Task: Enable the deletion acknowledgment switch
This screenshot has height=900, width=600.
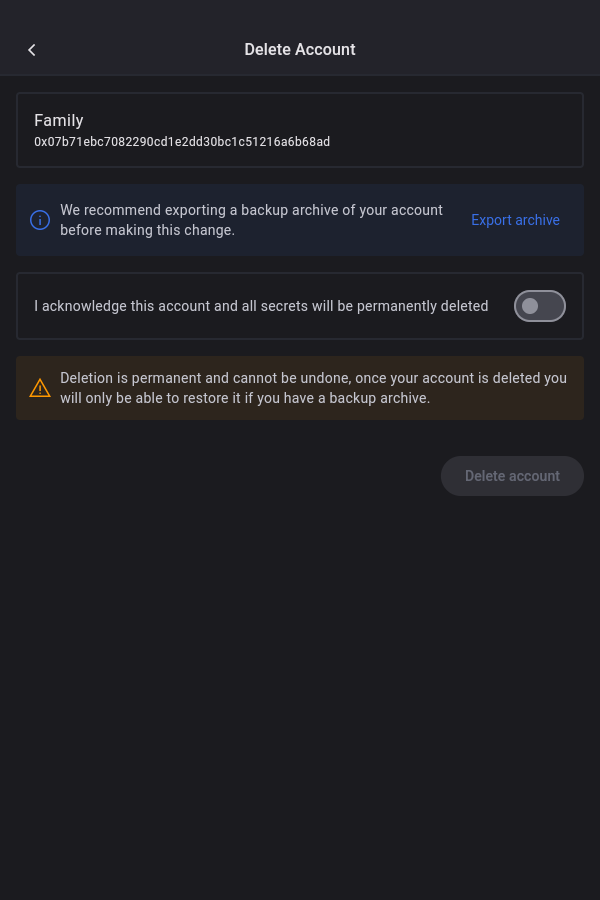Action: point(540,306)
